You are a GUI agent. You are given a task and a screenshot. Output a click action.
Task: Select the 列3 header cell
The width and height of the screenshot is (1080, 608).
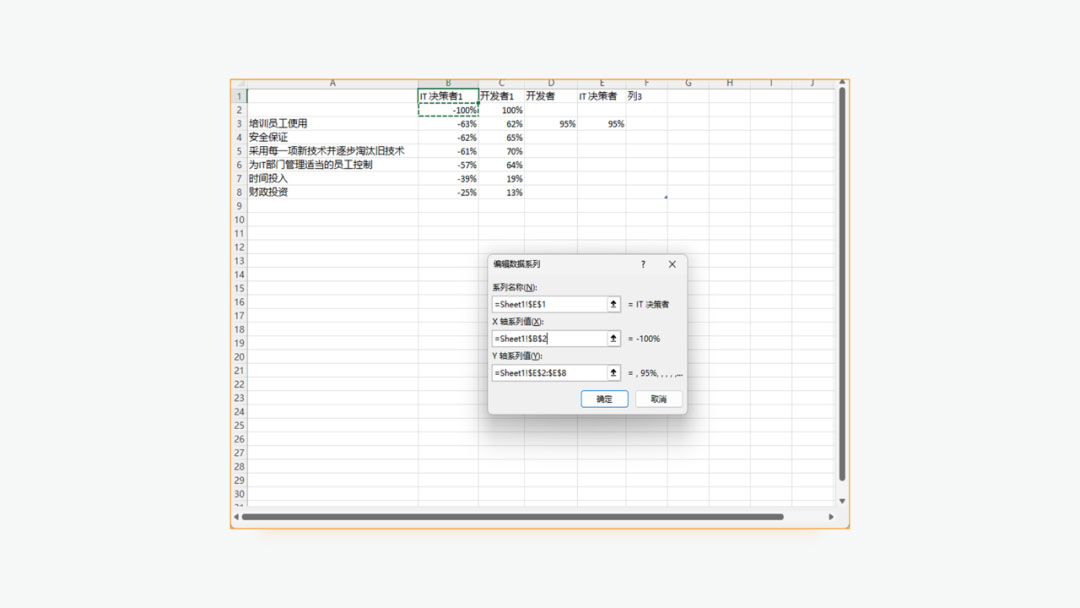click(647, 96)
